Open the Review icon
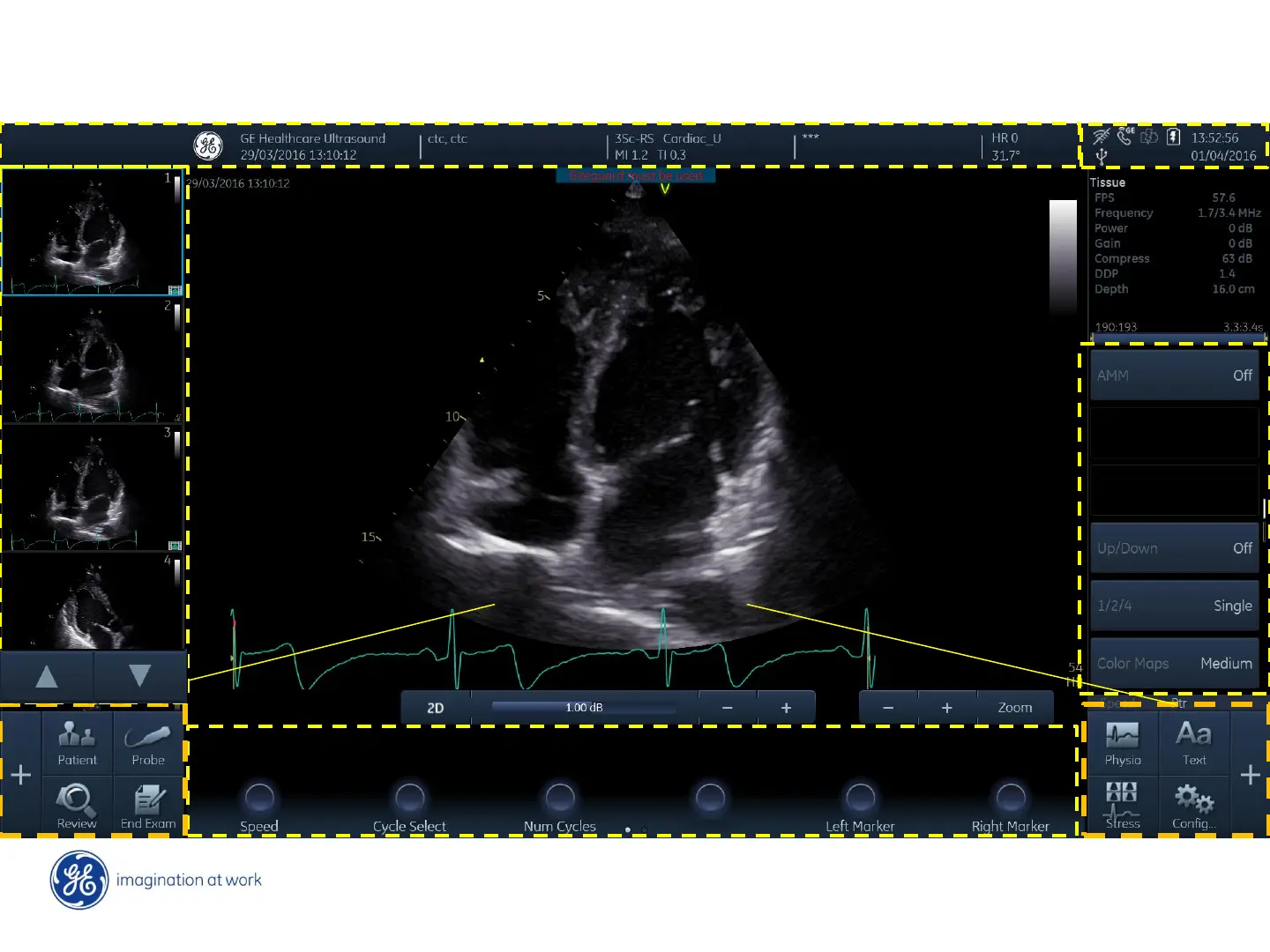This screenshot has width=1270, height=952. (x=77, y=806)
